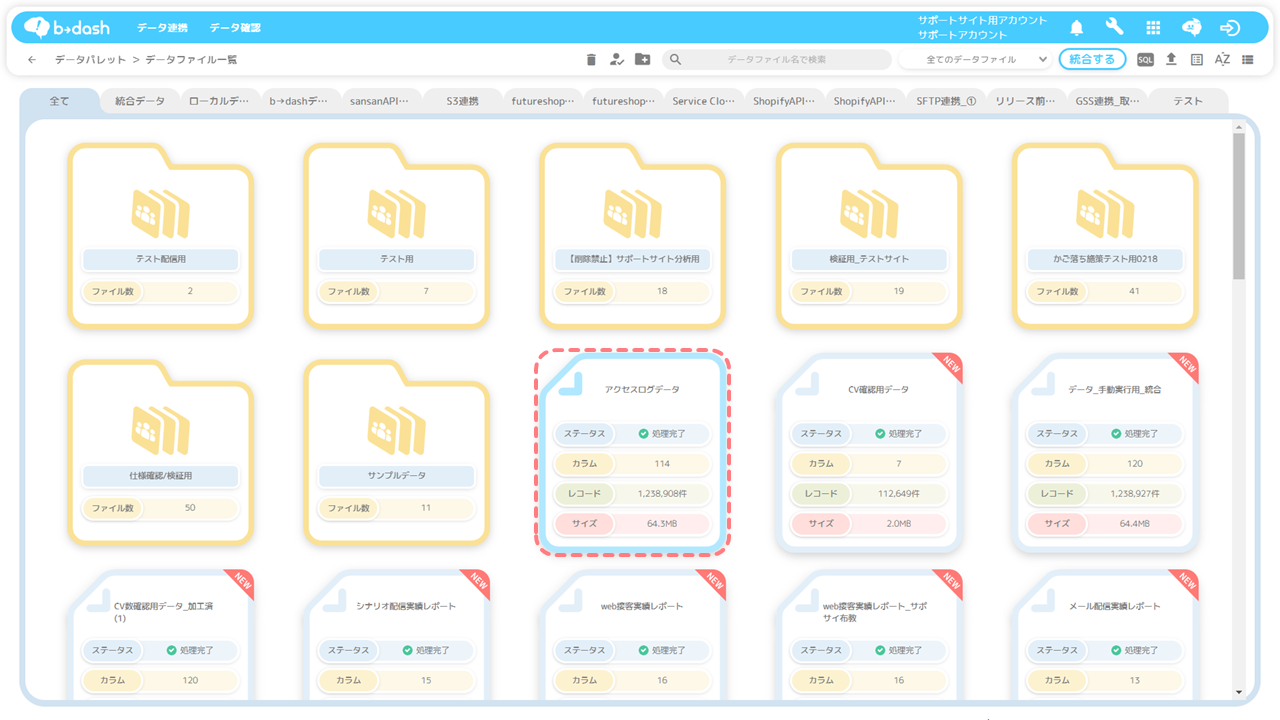Screen dimensions: 1280x720
Task: Open the support chat icon
Action: 1192,28
